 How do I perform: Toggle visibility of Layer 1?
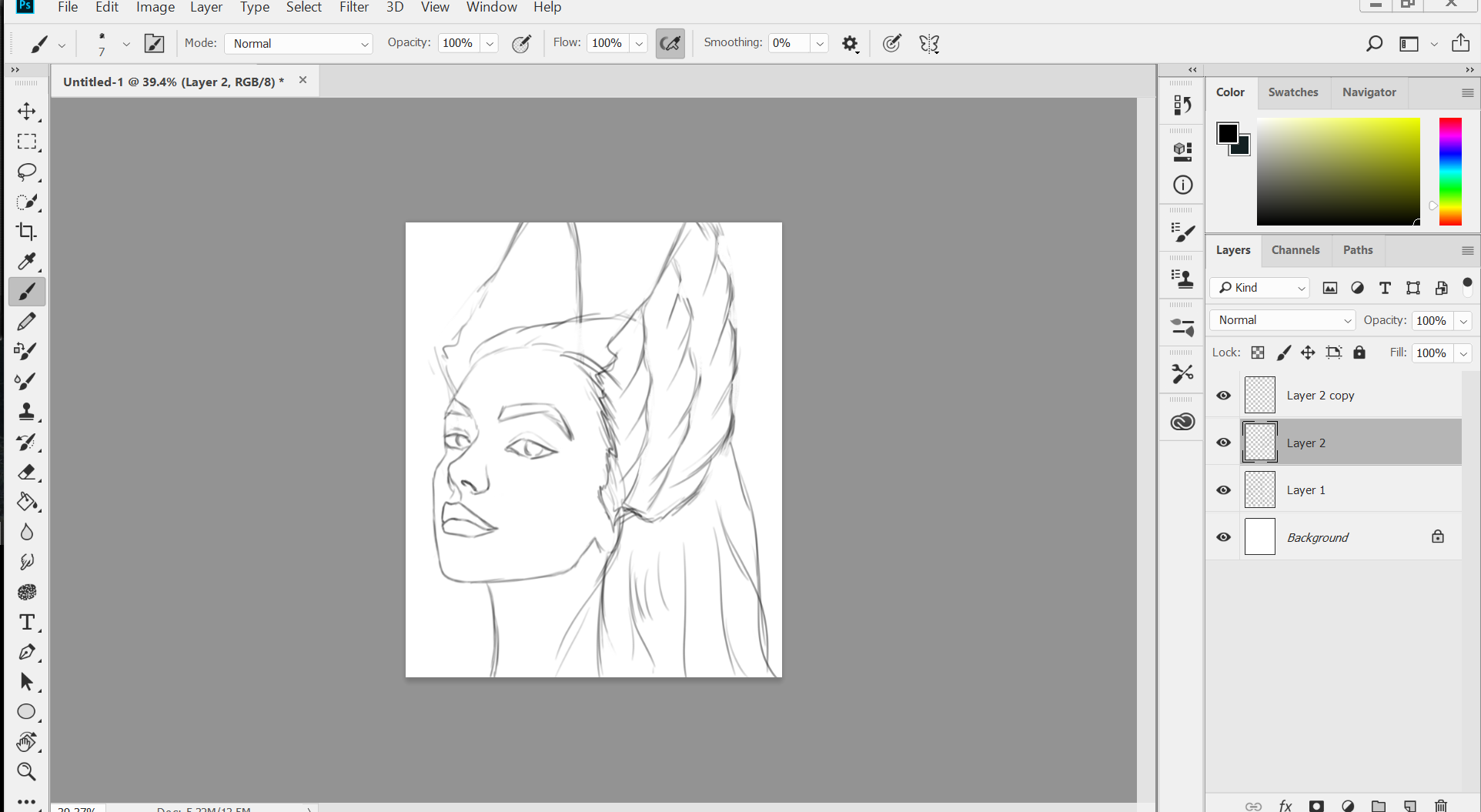(1223, 490)
